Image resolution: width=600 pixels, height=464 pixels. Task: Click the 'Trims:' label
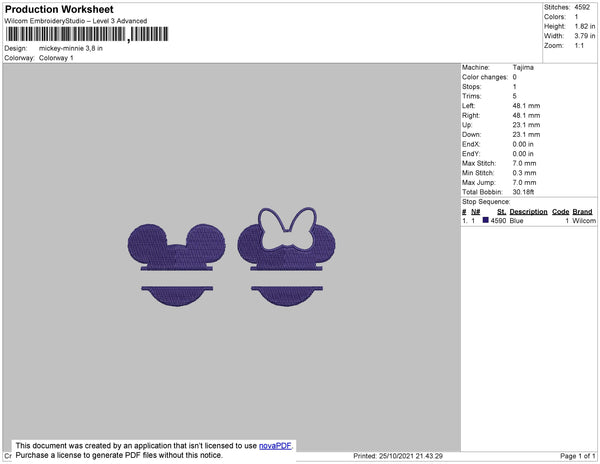coord(471,96)
